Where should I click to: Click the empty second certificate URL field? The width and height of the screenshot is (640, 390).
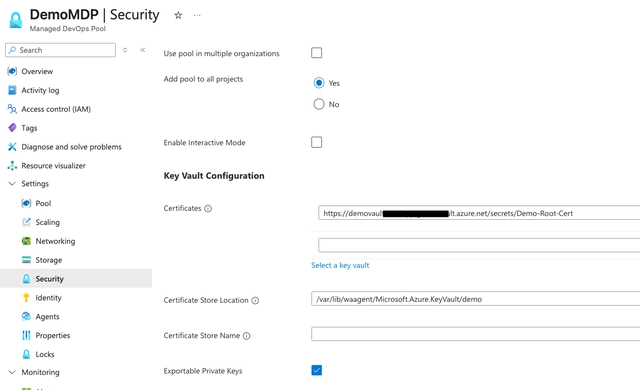(479, 245)
